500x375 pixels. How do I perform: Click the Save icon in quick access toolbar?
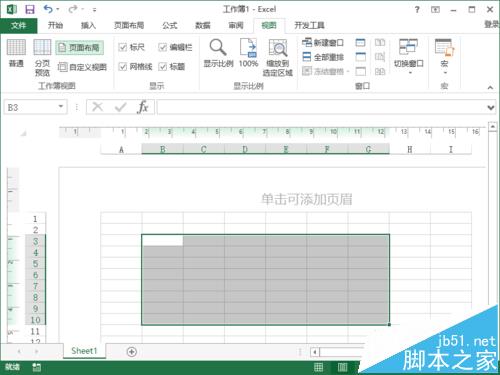point(30,9)
